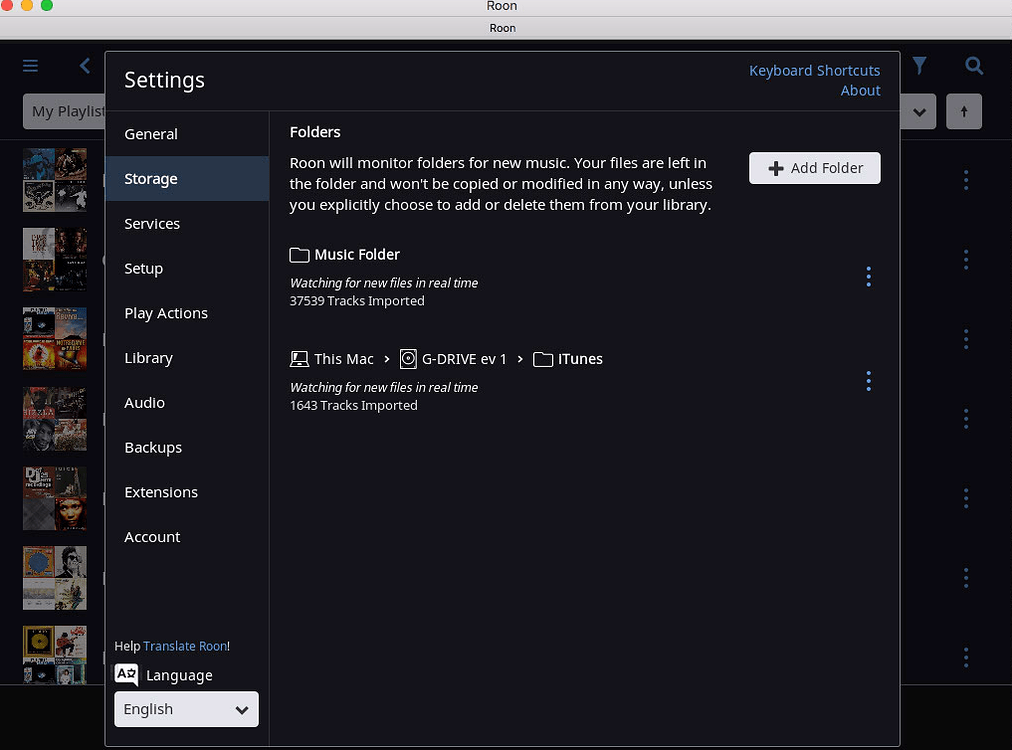
Task: Open Keyboard Shortcuts link
Action: point(815,70)
